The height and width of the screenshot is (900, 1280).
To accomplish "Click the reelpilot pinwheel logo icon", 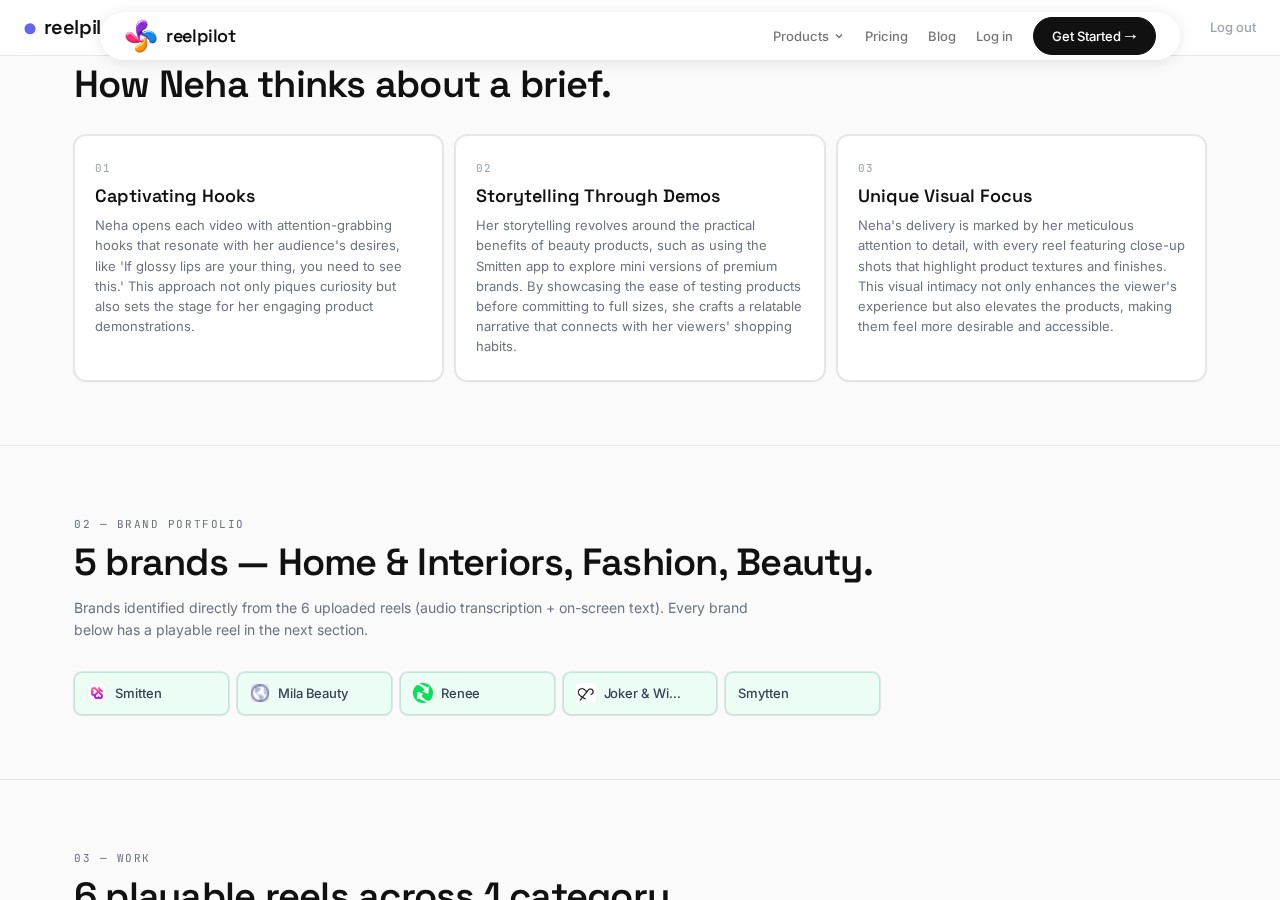I will [141, 36].
